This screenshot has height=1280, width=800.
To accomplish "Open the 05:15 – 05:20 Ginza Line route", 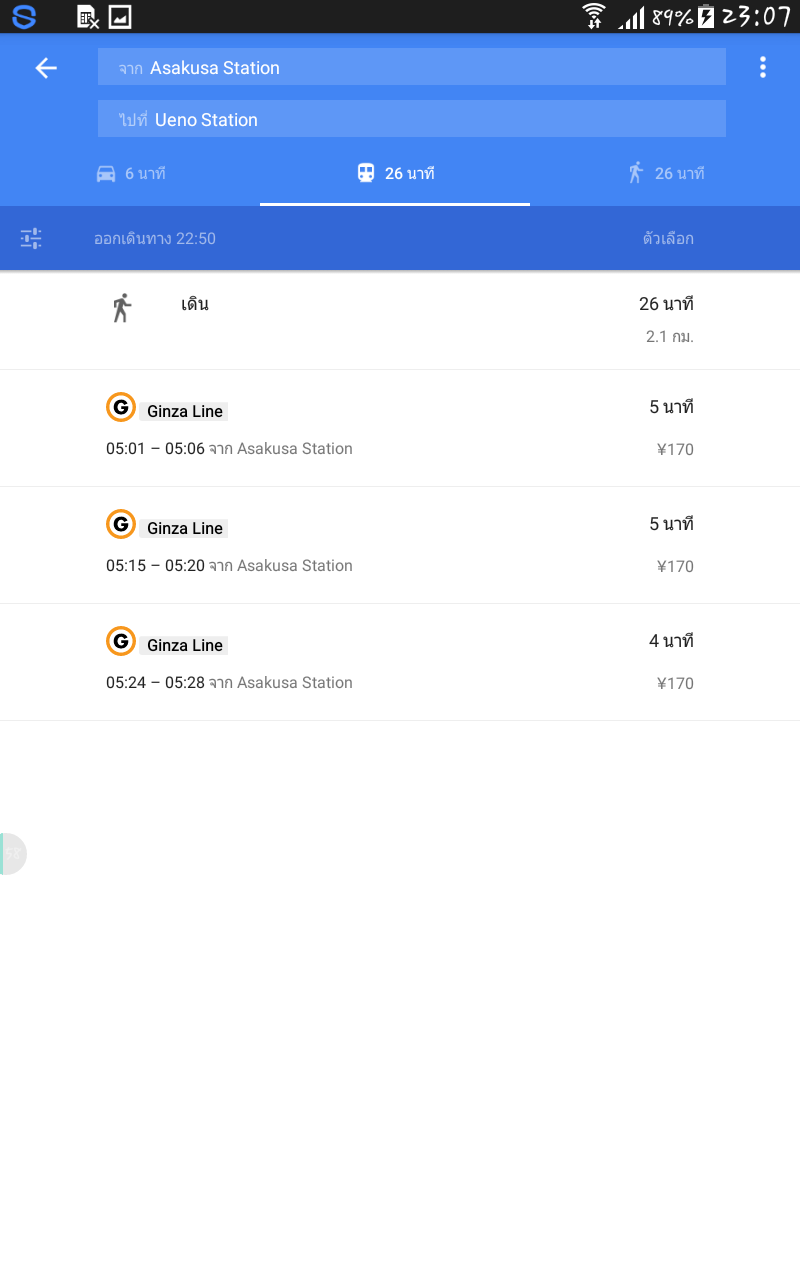I will pos(400,545).
